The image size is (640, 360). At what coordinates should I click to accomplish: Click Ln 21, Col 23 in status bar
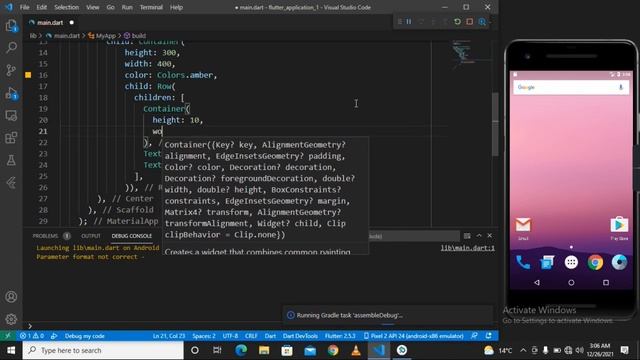coord(169,336)
